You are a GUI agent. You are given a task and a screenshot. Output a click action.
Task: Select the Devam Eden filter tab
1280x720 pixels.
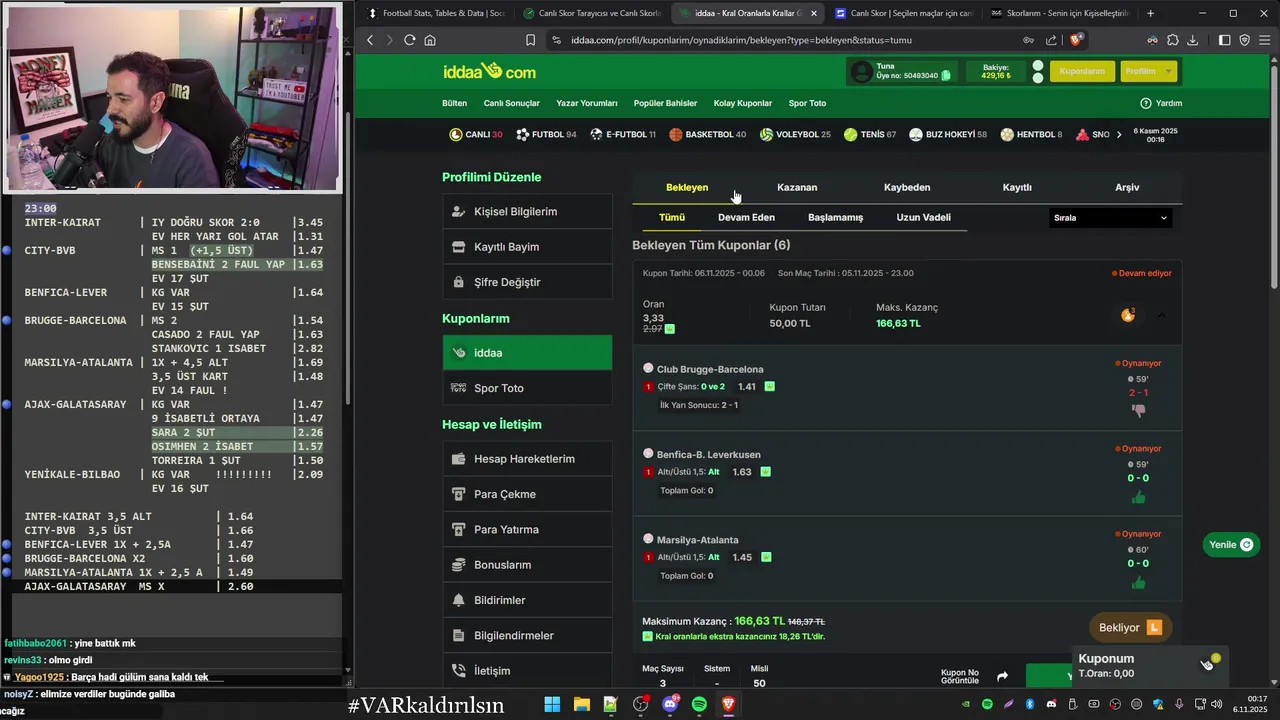click(x=746, y=217)
